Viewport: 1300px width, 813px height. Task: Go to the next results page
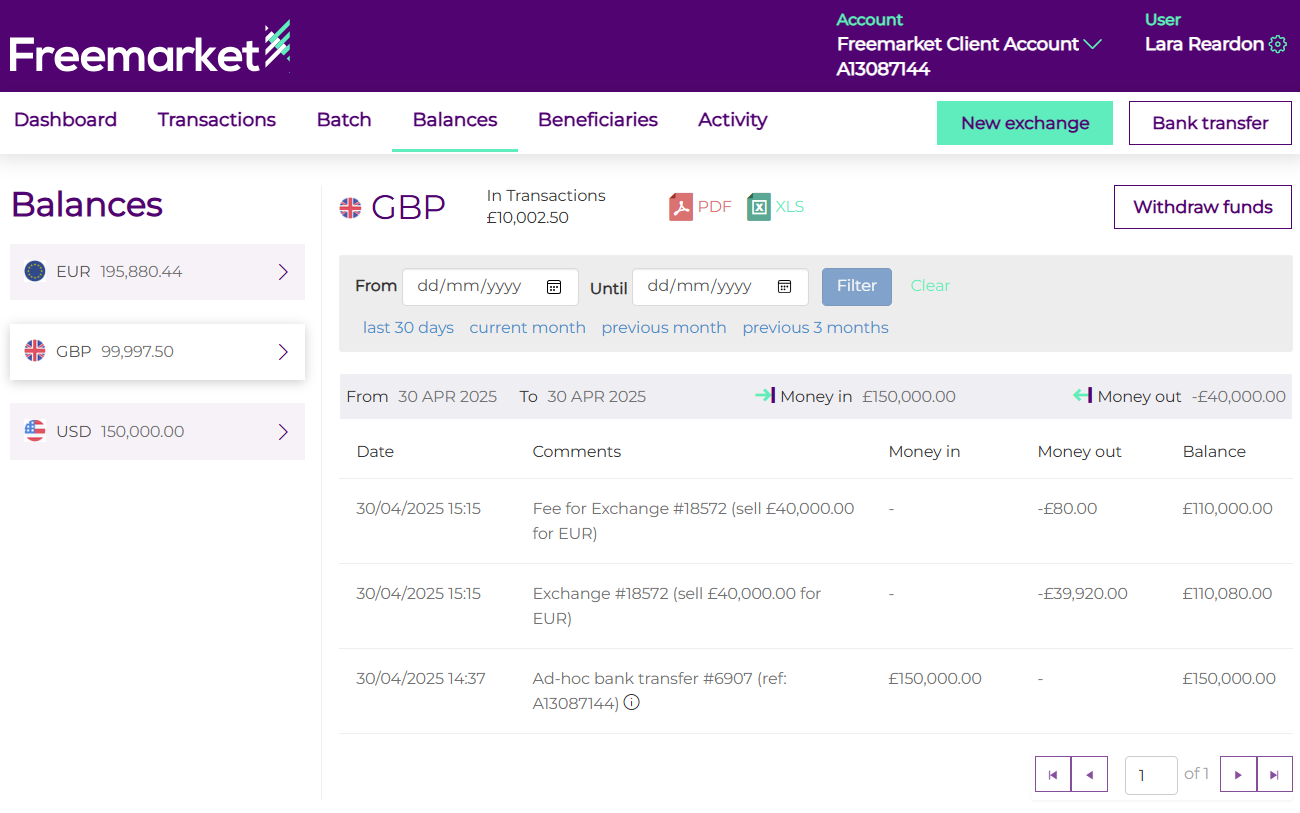click(1238, 774)
